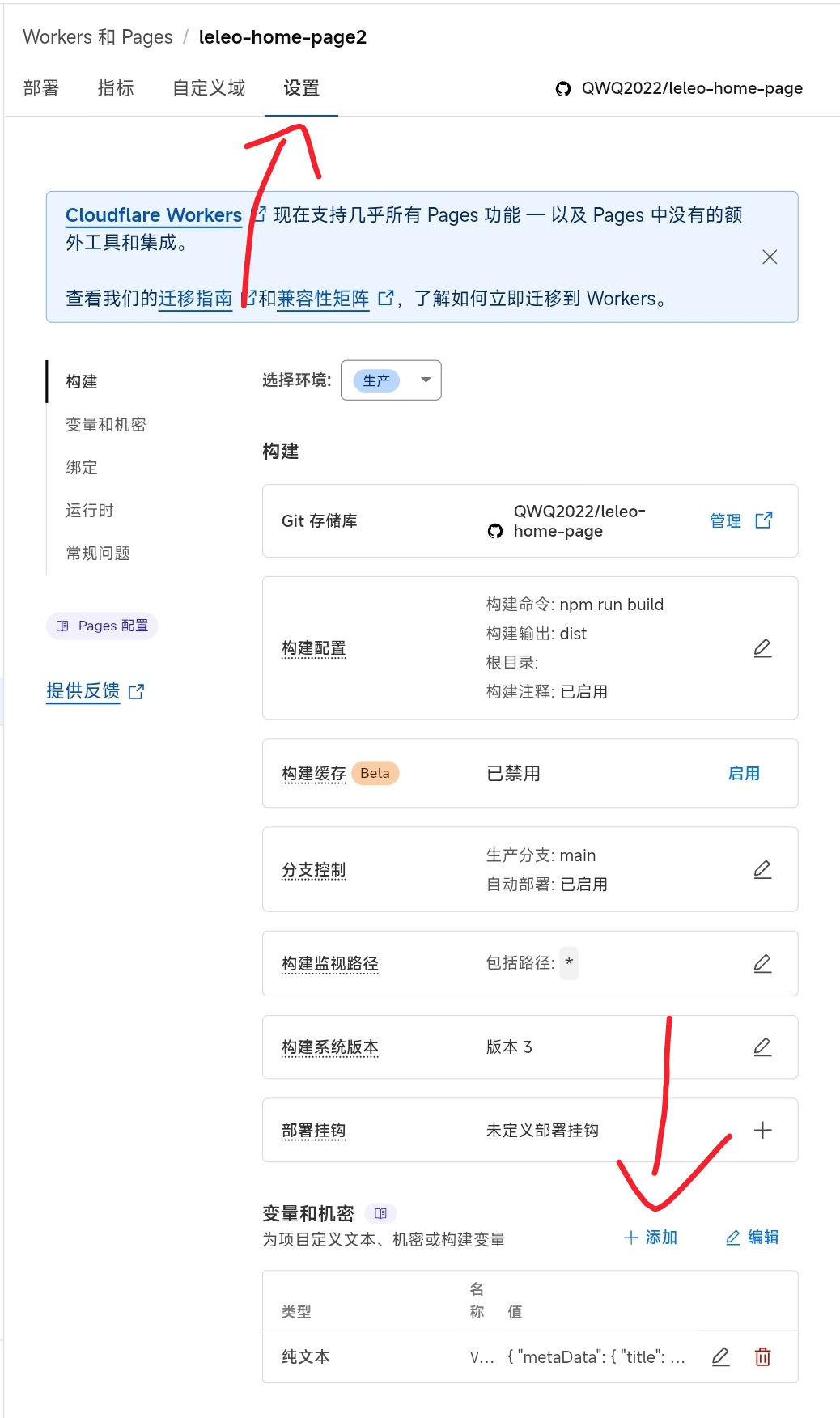Open docs icon beside 变量和机密 heading
The height and width of the screenshot is (1418, 840).
point(380,1213)
